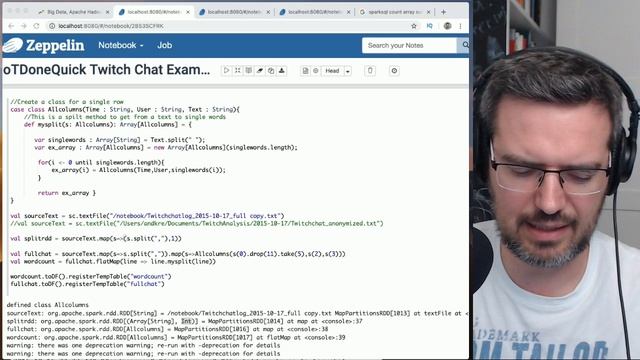Click the Search your Notes field
This screenshot has width=640, height=360.
point(409,45)
